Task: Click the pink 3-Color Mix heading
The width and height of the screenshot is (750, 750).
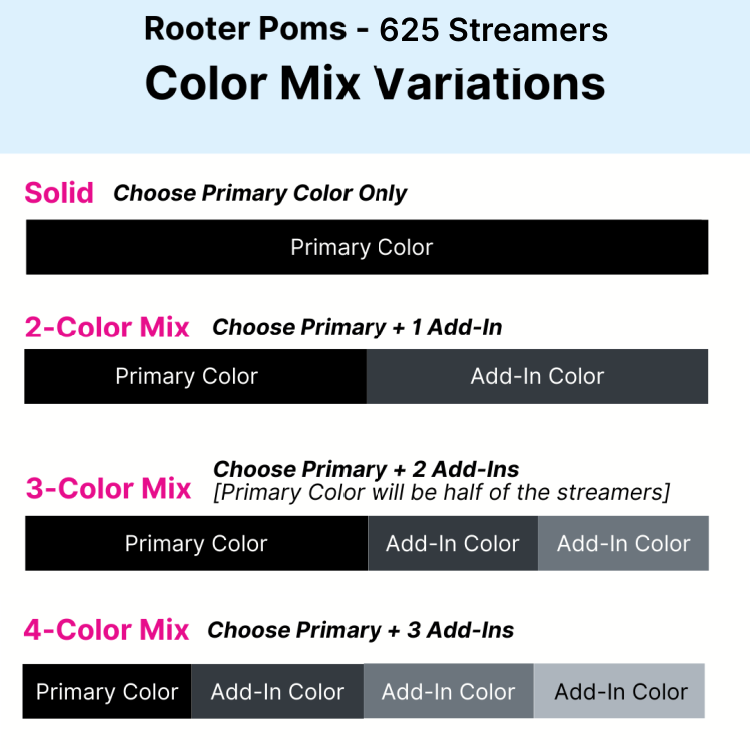Action: (109, 488)
